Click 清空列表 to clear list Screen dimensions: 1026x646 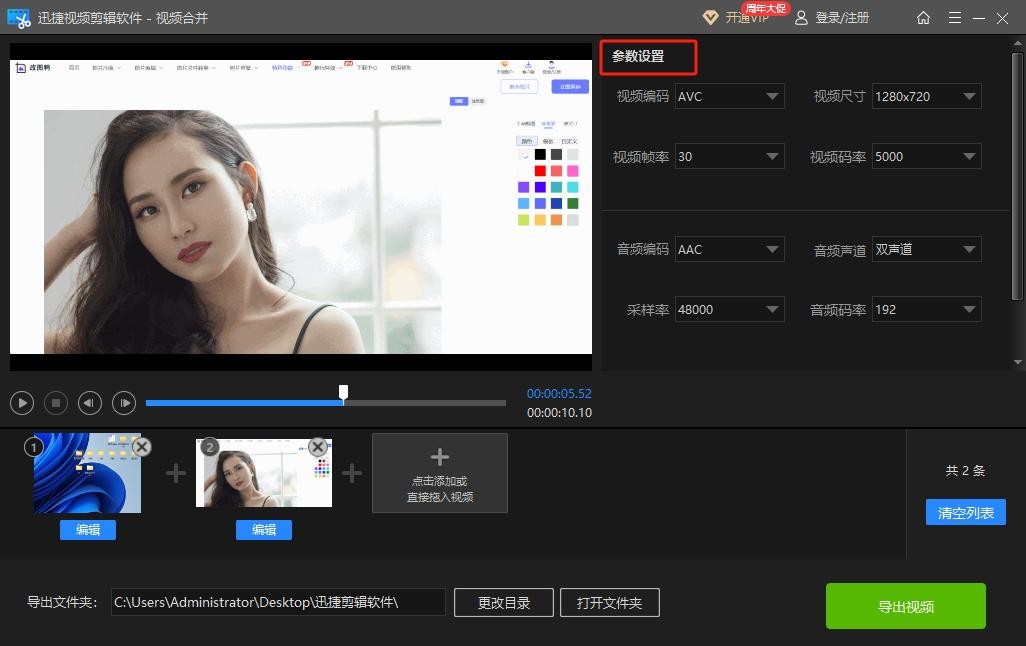pyautogui.click(x=965, y=512)
